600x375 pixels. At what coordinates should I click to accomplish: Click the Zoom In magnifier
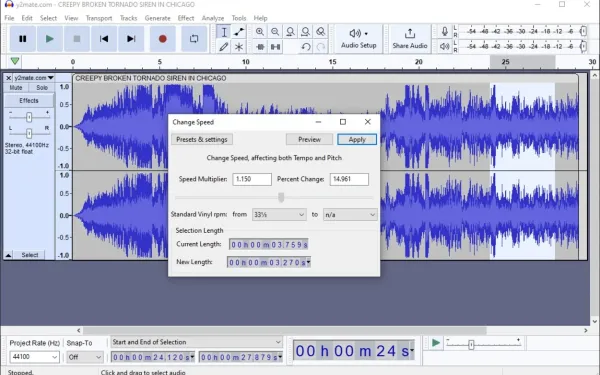click(260, 32)
